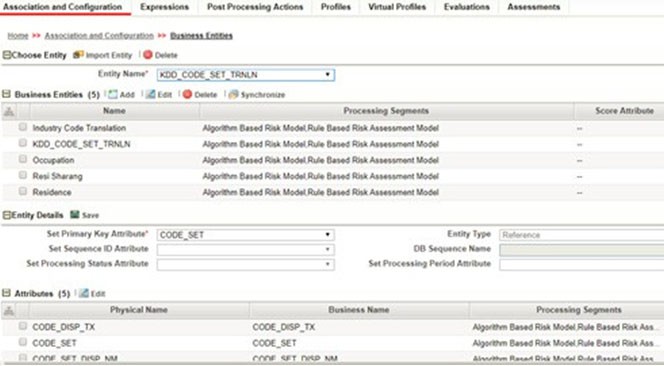Click the hierarchy icon in Business Entities table header

coord(9,111)
